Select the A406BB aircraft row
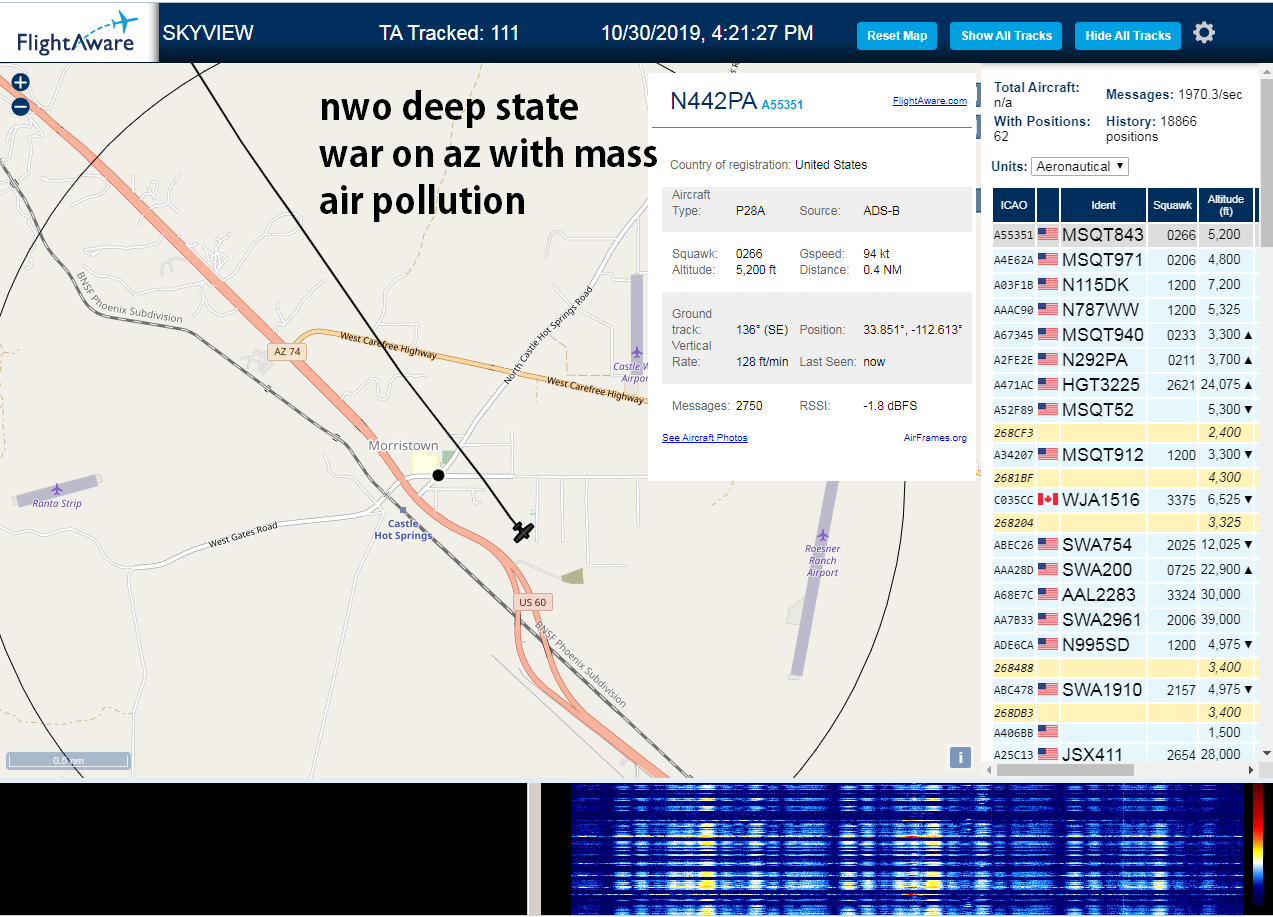This screenshot has width=1273, height=917. click(1125, 733)
